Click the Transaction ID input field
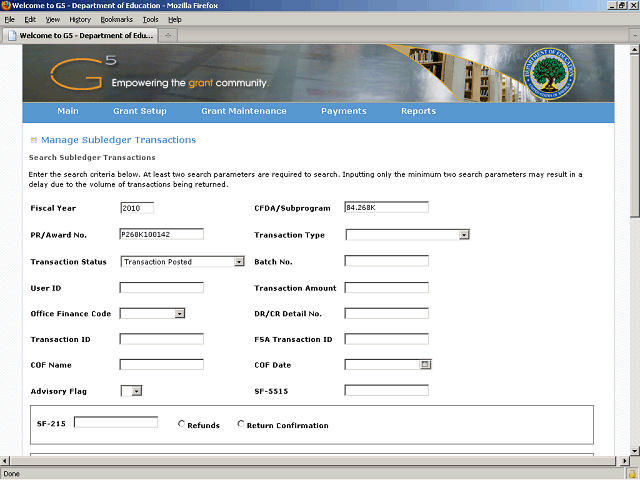This screenshot has height=480, width=640. click(x=162, y=339)
